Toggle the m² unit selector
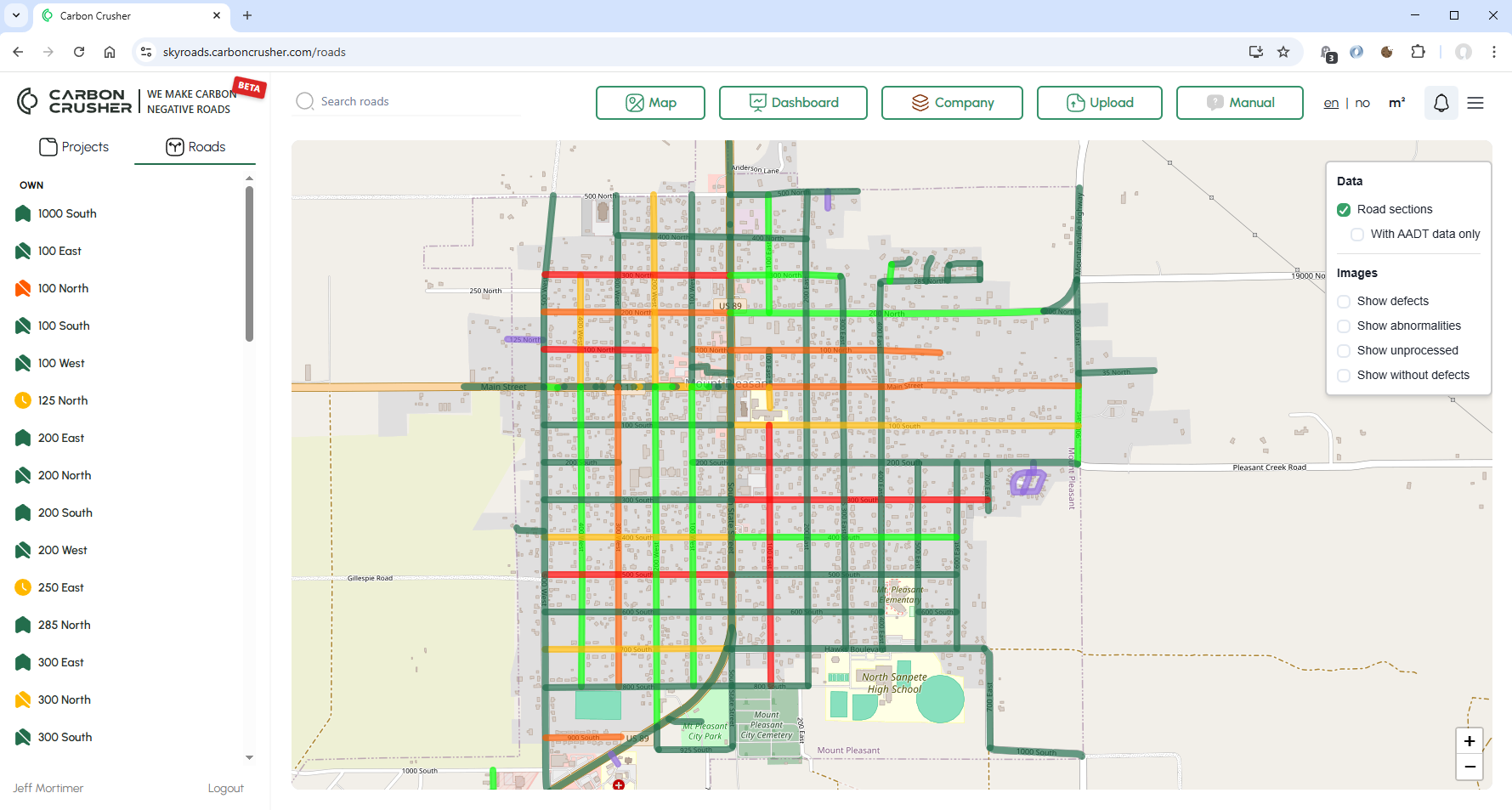1512x810 pixels. click(1397, 103)
